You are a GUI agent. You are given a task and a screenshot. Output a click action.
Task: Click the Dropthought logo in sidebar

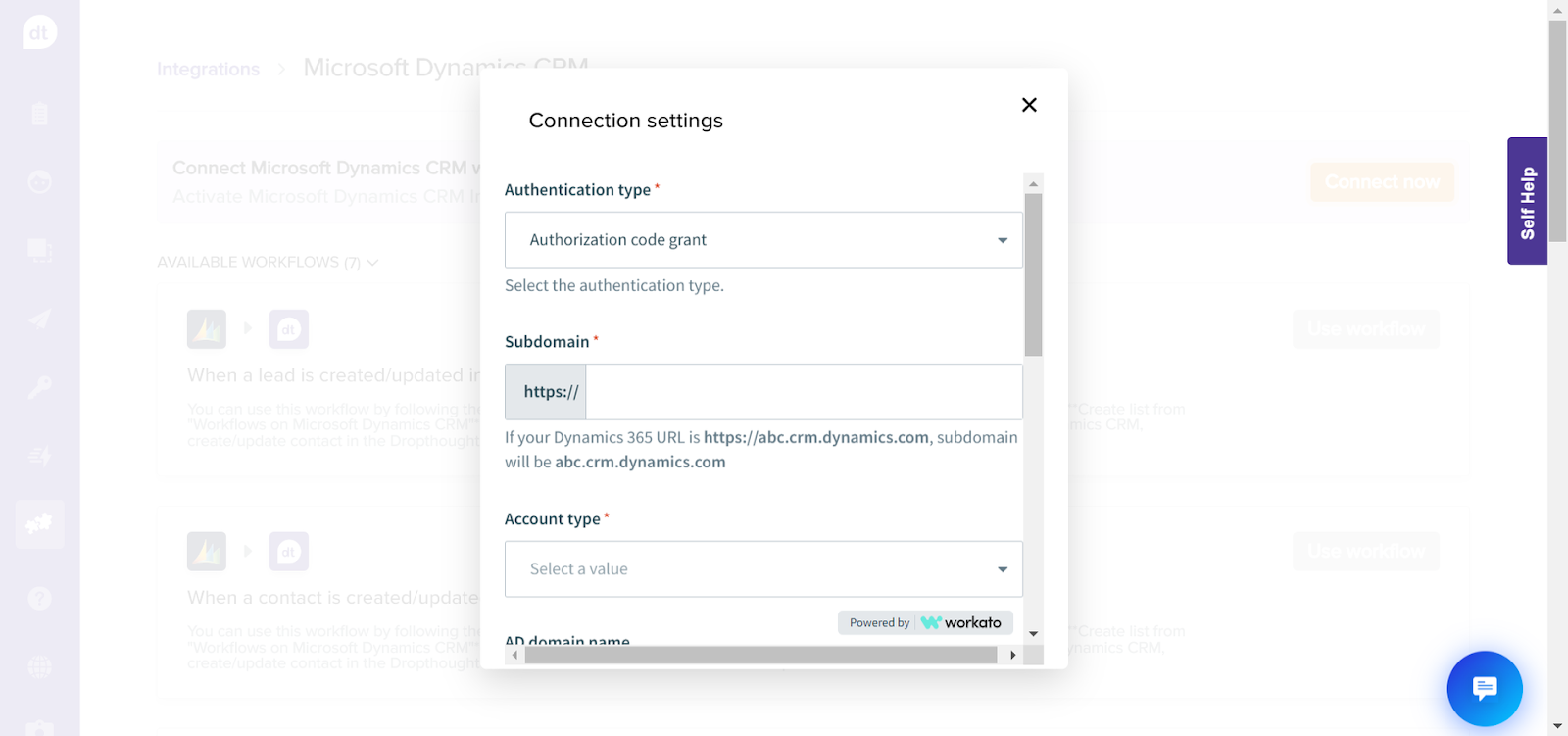tap(39, 32)
